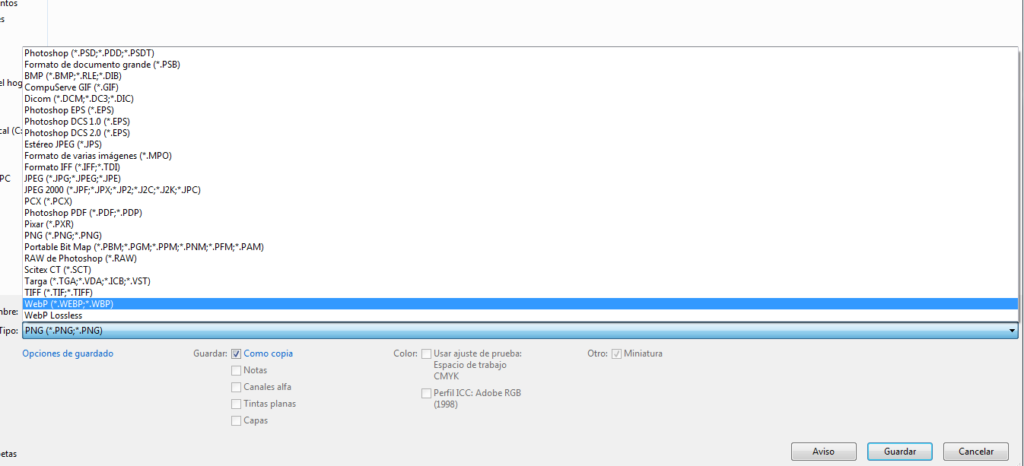Pick Photoshop DCS 1.0 (*.EPS)
This screenshot has height=466, width=1024.
pyautogui.click(x=520, y=121)
